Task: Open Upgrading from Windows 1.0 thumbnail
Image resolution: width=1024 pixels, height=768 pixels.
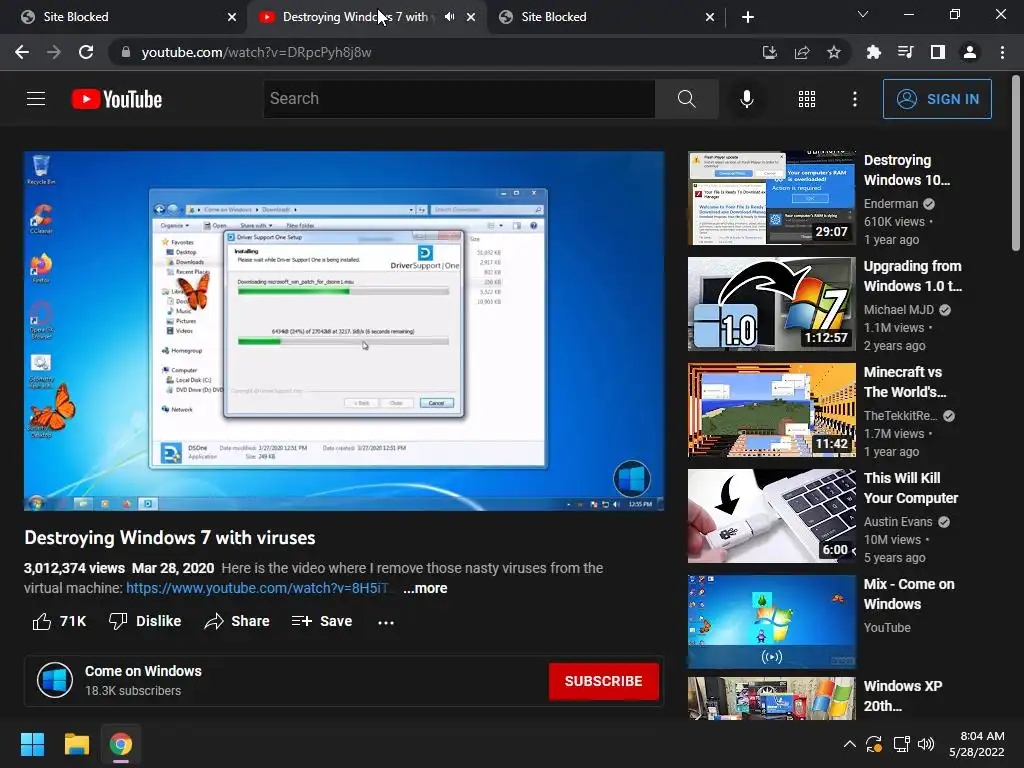Action: click(x=771, y=304)
